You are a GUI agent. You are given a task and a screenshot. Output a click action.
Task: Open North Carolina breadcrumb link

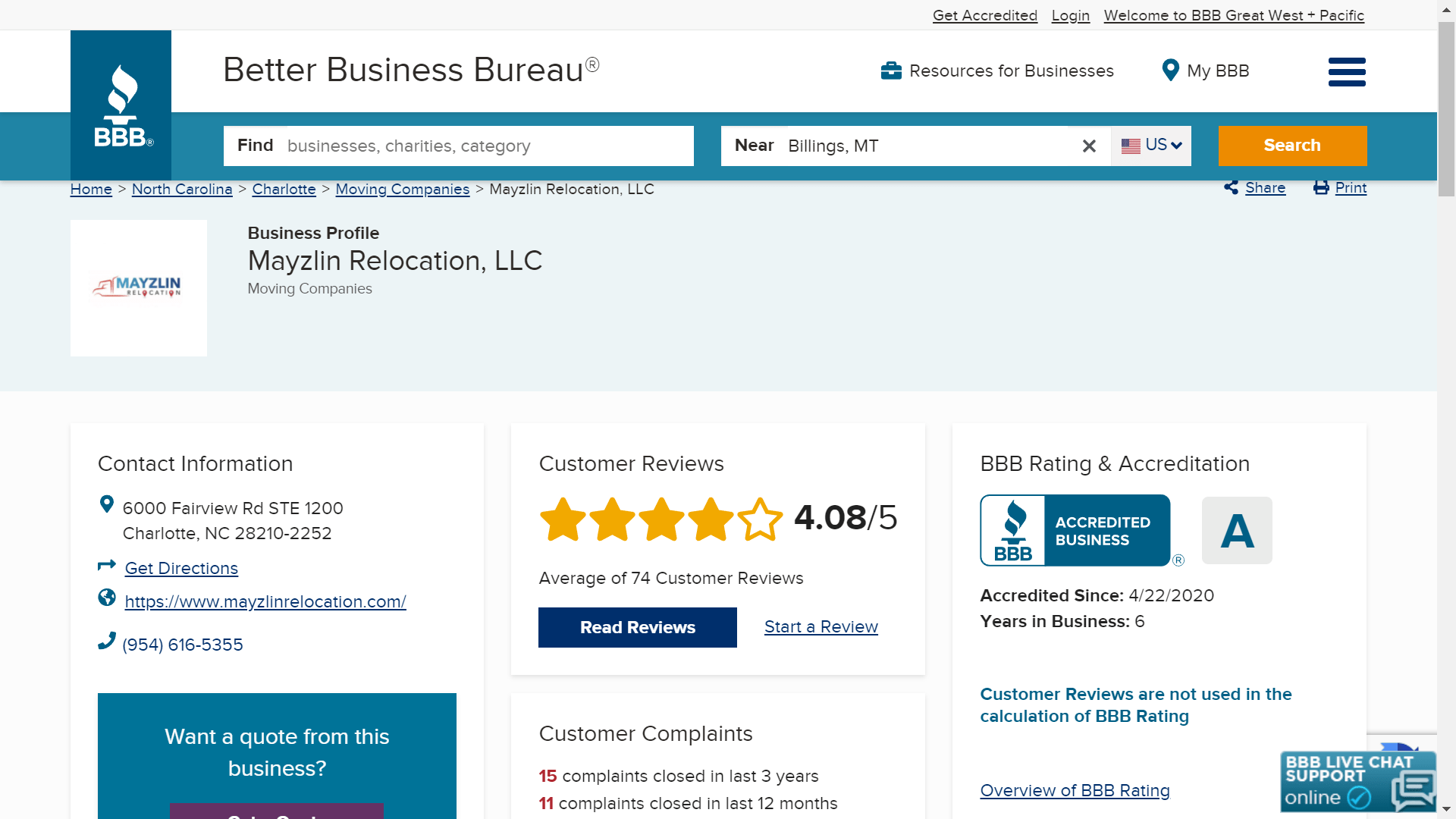182,189
